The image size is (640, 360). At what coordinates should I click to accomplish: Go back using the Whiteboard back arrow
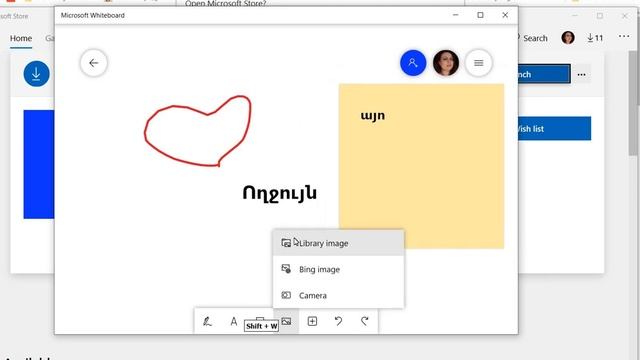93,63
